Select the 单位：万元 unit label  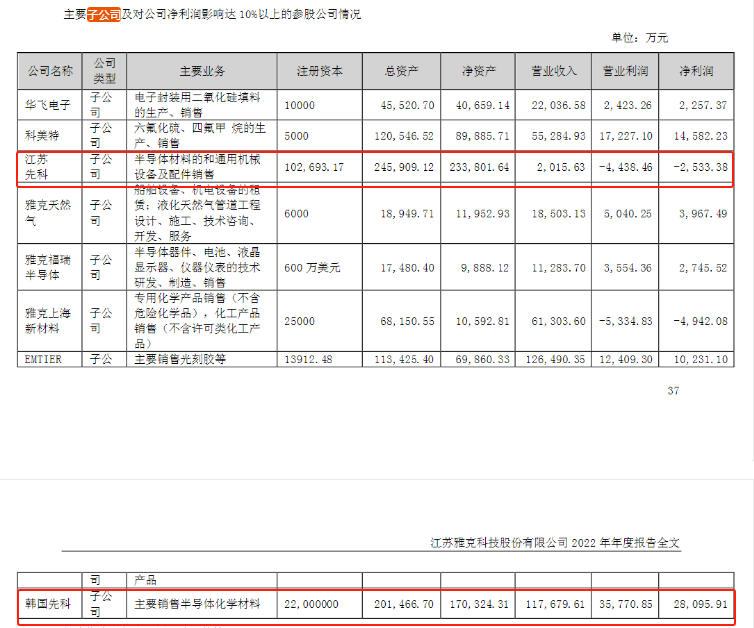pos(640,38)
